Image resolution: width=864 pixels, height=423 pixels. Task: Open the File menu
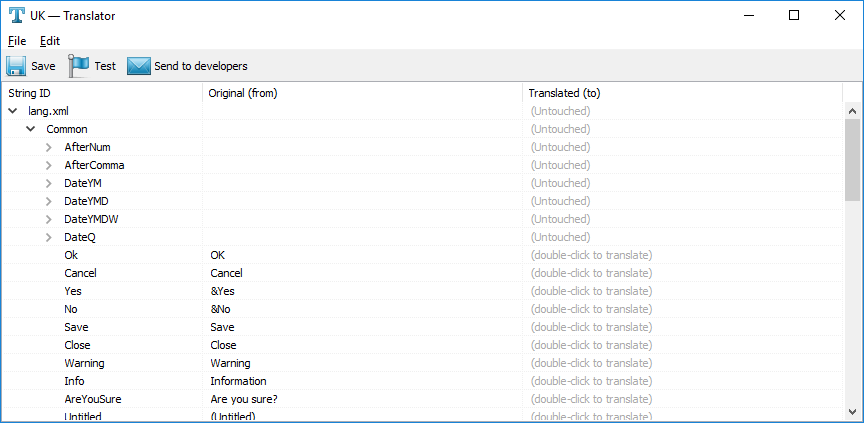click(16, 41)
